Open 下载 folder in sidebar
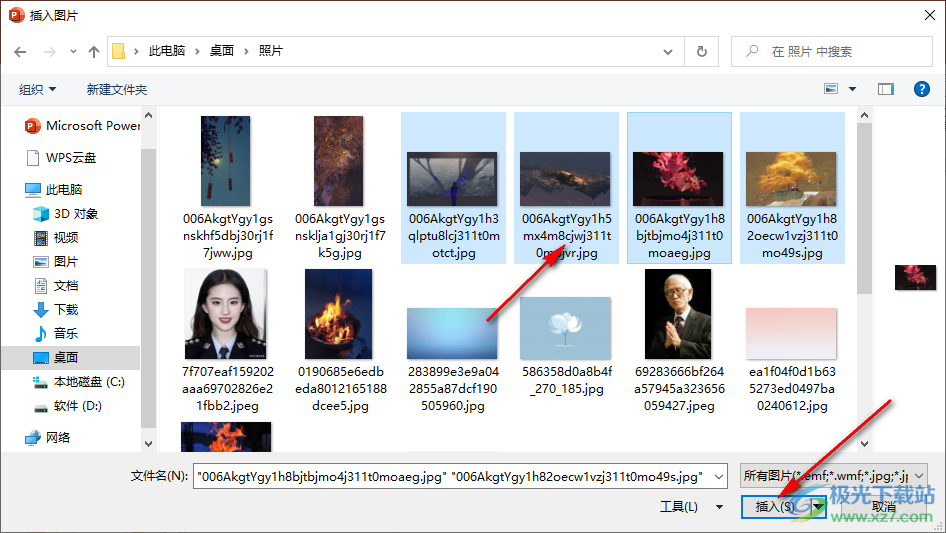Viewport: 946px width, 533px height. tap(56, 309)
